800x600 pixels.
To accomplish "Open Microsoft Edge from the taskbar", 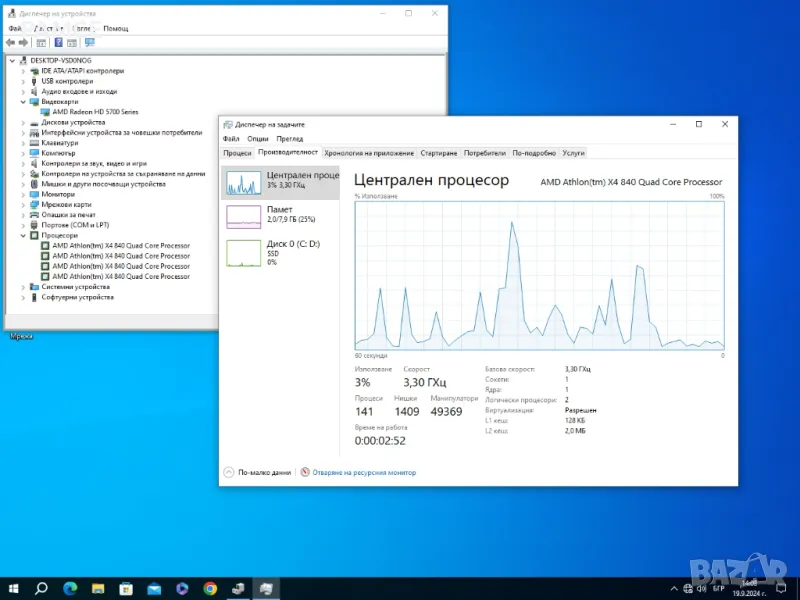I will 71,588.
